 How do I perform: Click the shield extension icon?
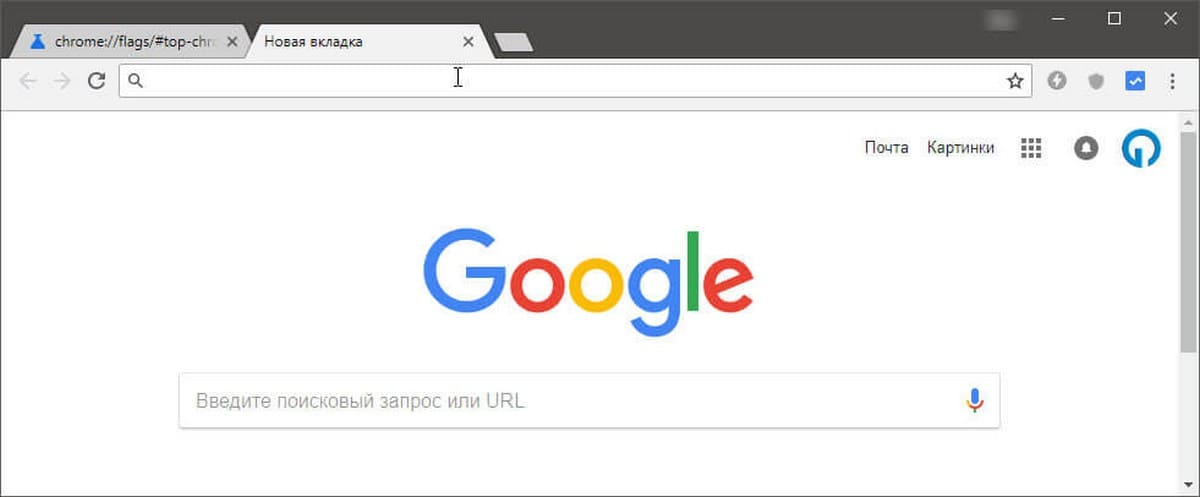[x=1096, y=81]
